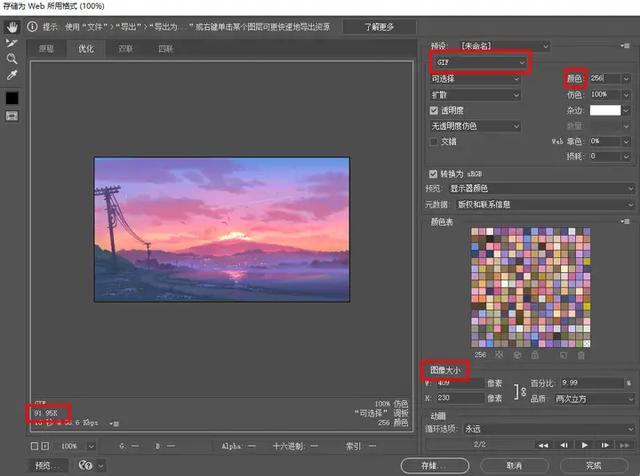Select the Eyedropper tool
Viewport: 640px width, 476px height.
pyautogui.click(x=12, y=75)
